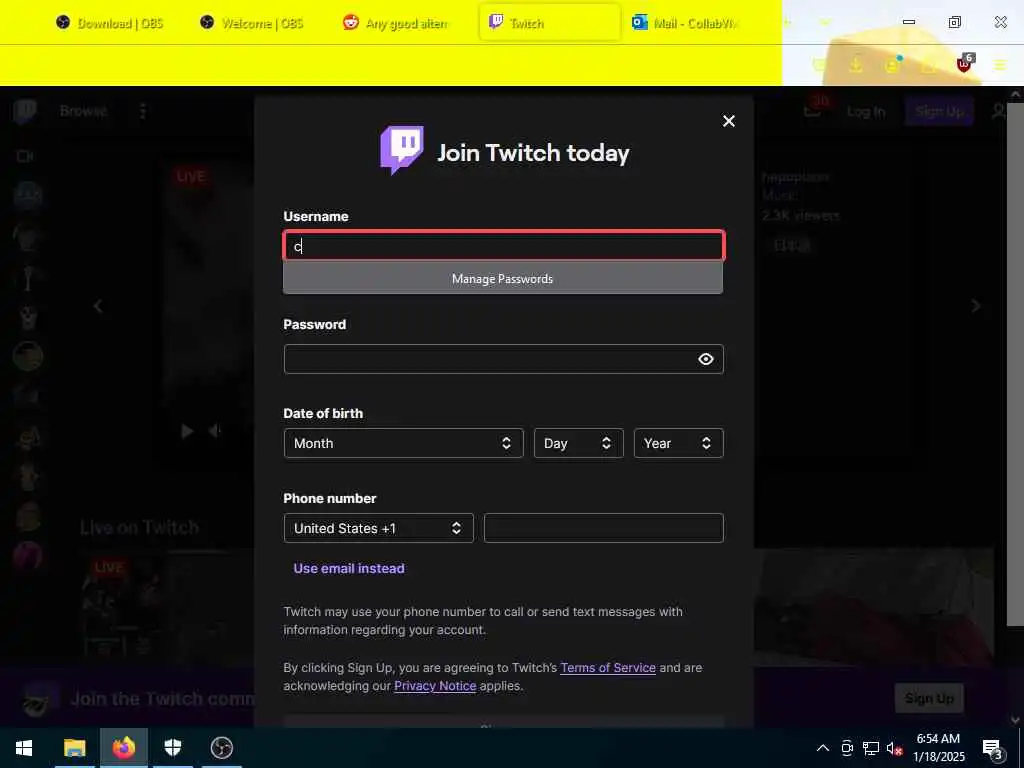1024x768 pixels.
Task: Click Twitch home logo in top navigation
Action: pyautogui.click(x=25, y=111)
